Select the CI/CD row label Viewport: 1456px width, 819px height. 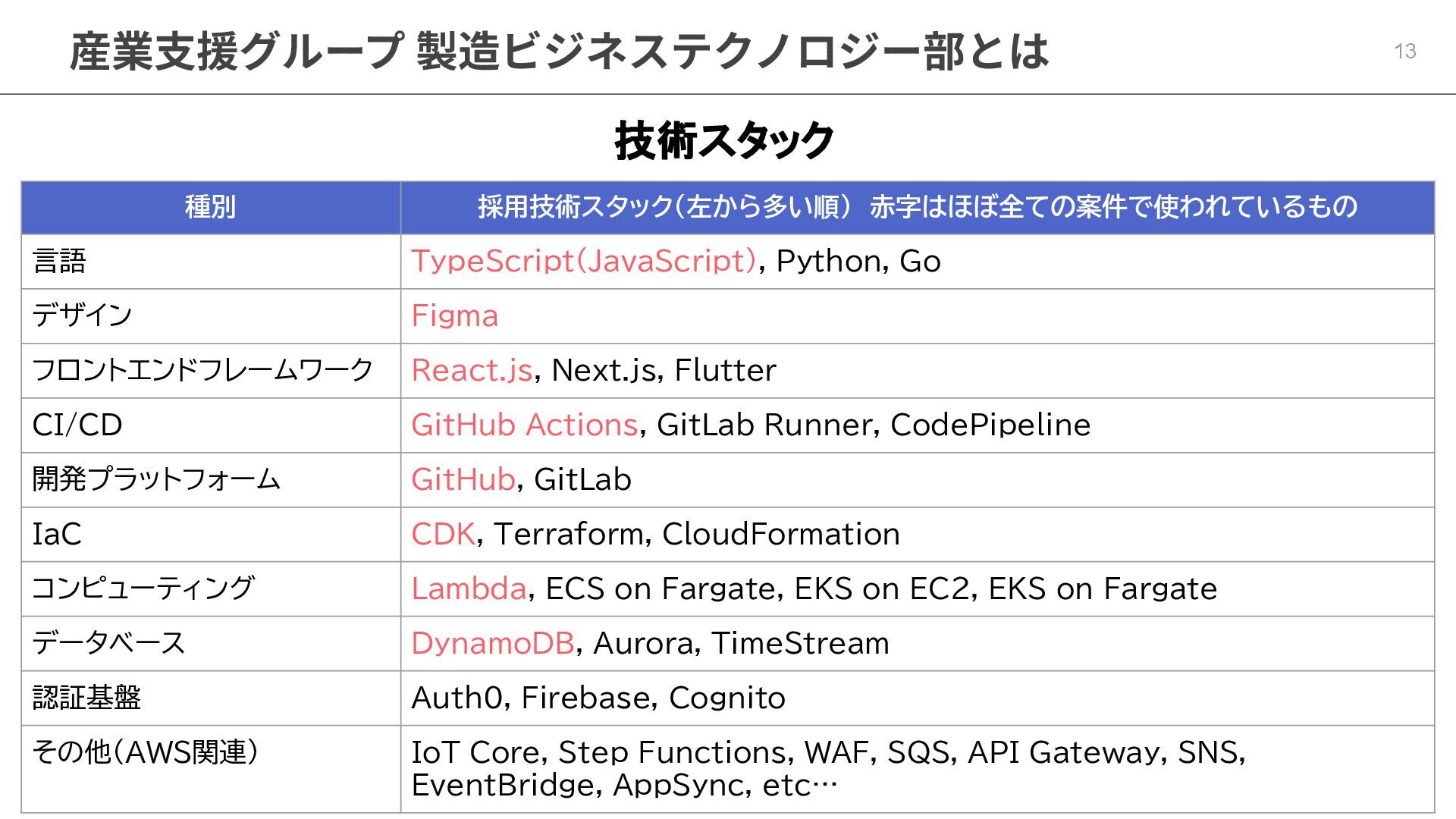coord(77,425)
